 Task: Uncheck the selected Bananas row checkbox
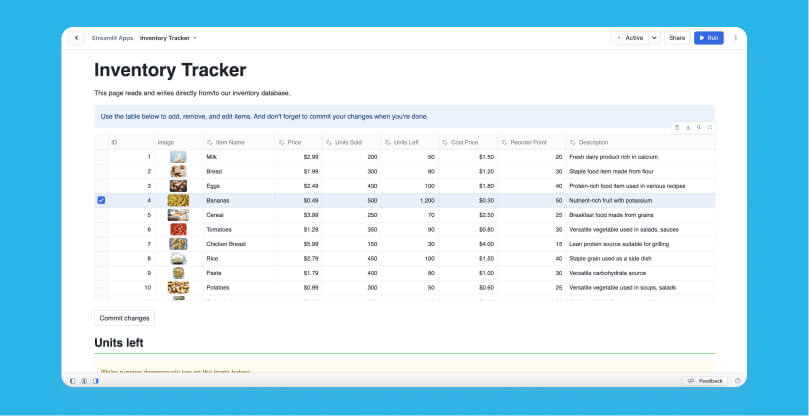click(x=101, y=200)
